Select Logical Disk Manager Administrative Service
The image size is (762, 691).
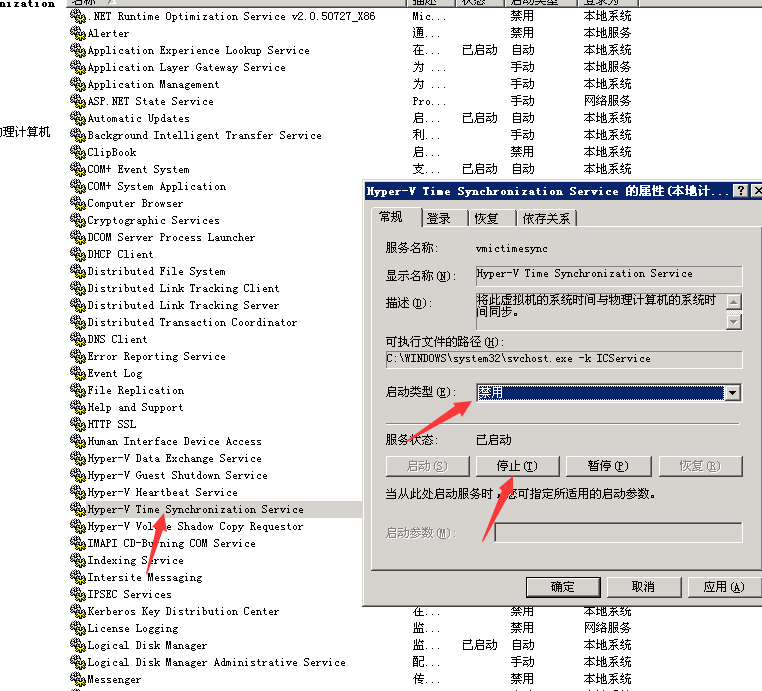pos(217,662)
